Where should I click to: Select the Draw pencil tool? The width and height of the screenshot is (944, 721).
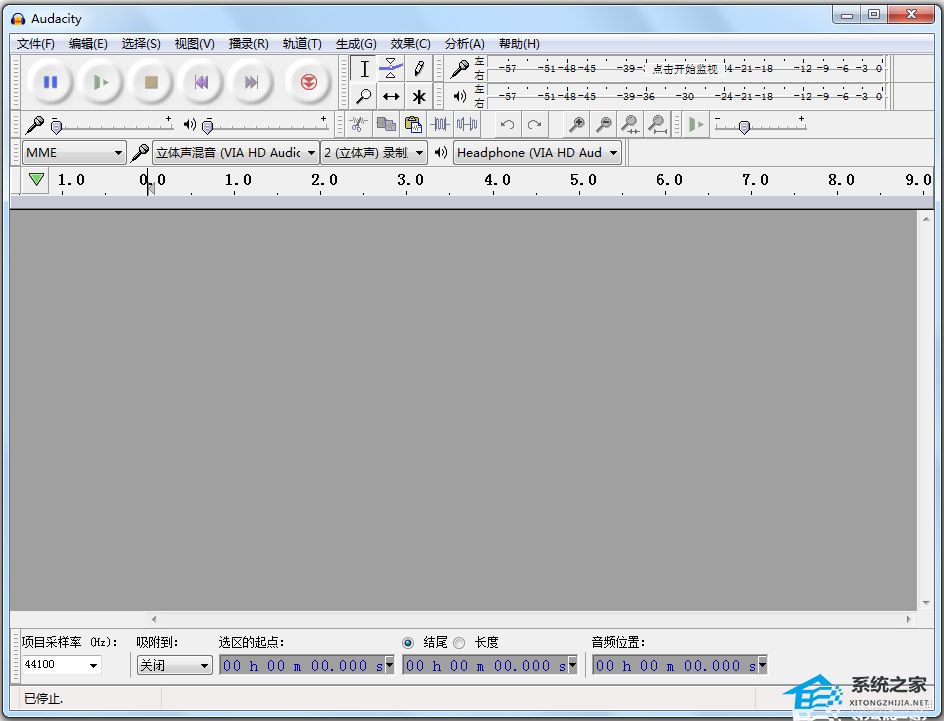418,69
